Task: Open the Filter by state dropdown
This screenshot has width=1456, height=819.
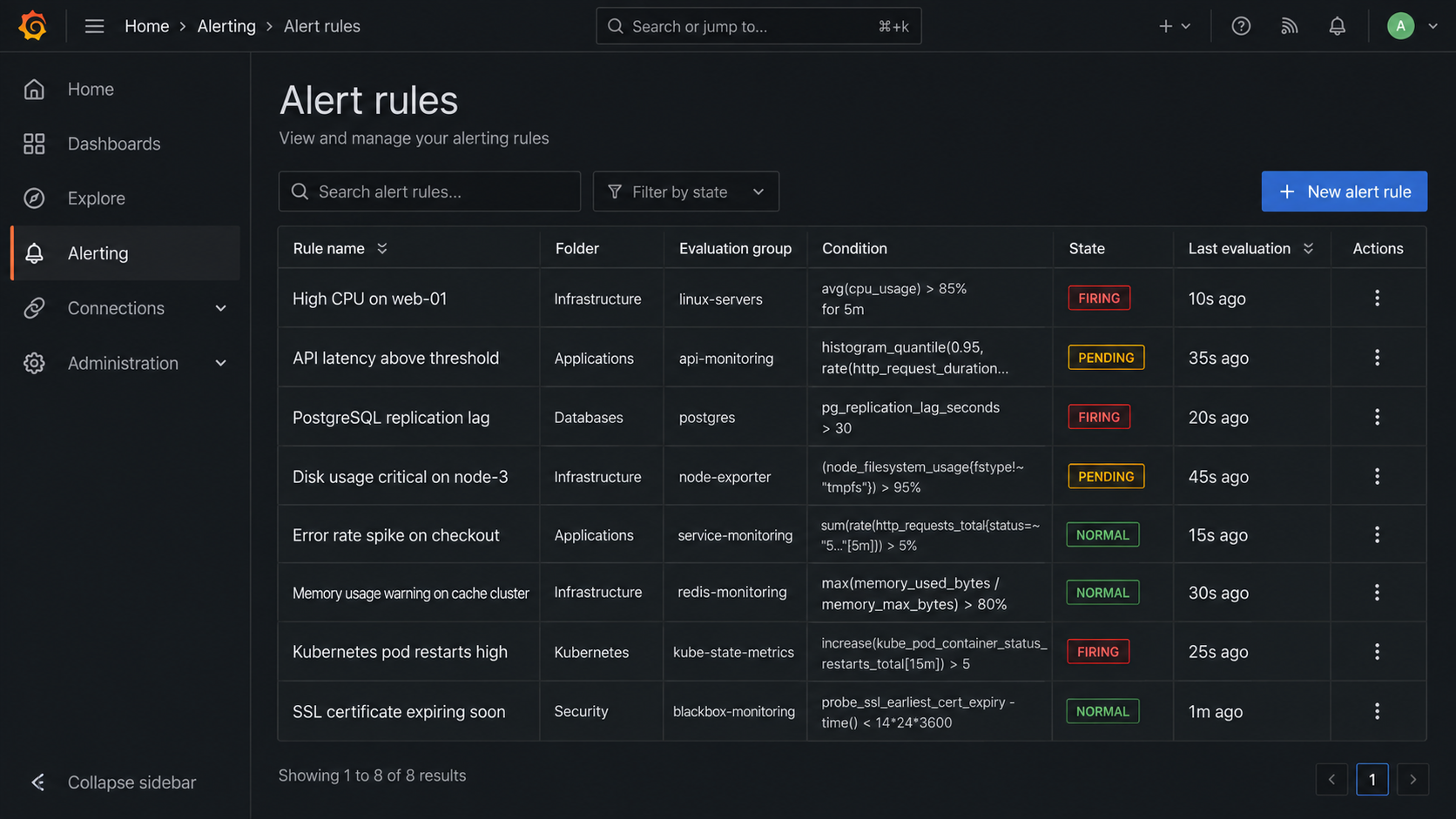Action: 685,191
